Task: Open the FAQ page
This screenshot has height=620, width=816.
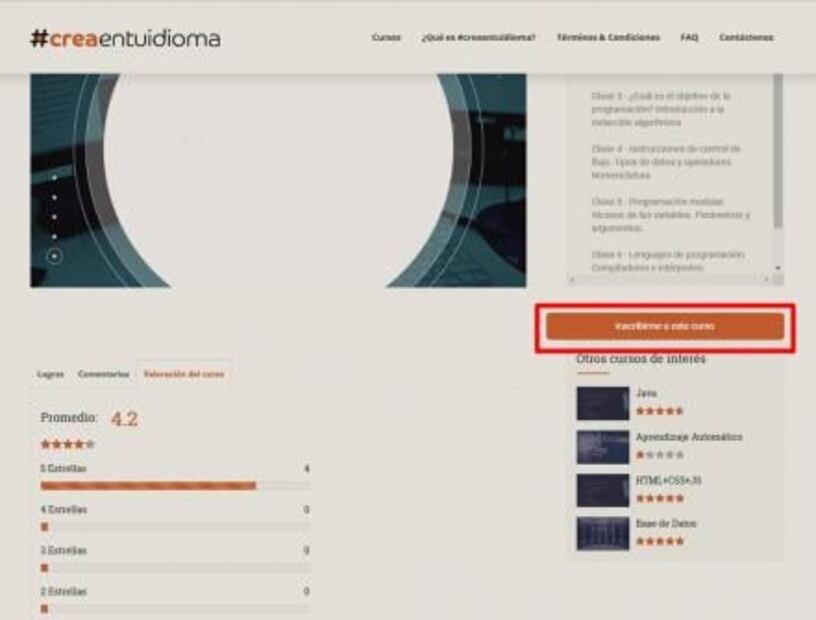Action: 689,38
